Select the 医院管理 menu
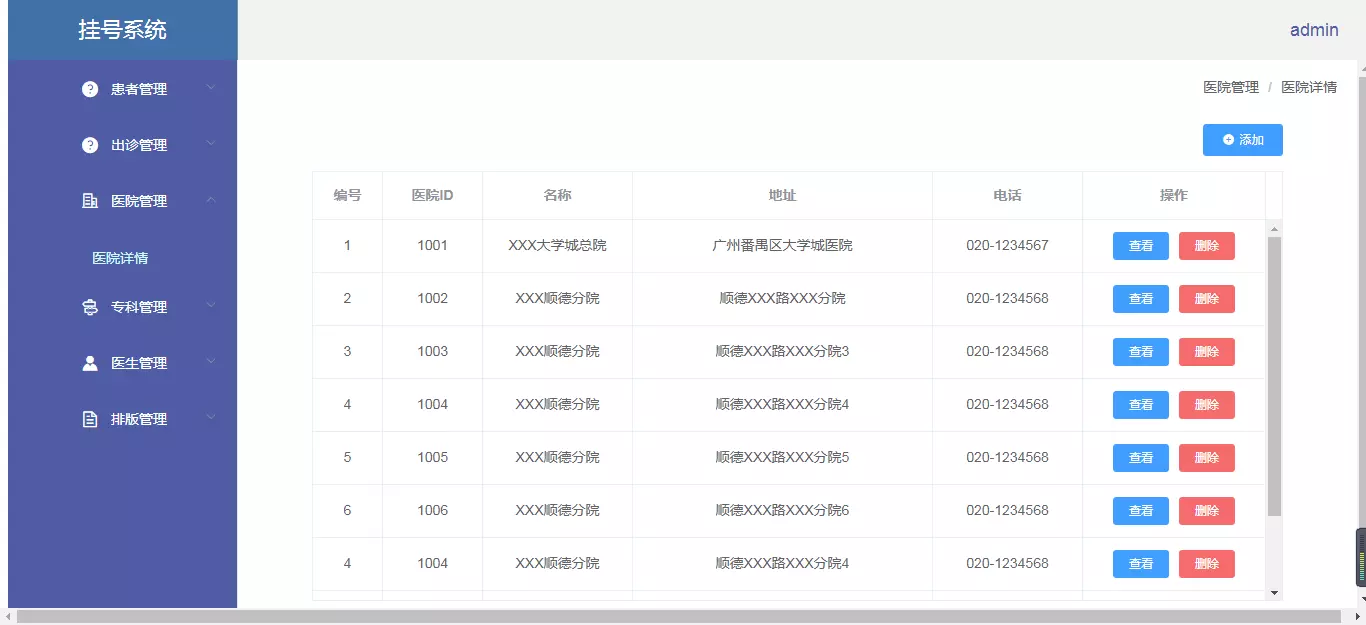 pyautogui.click(x=122, y=201)
